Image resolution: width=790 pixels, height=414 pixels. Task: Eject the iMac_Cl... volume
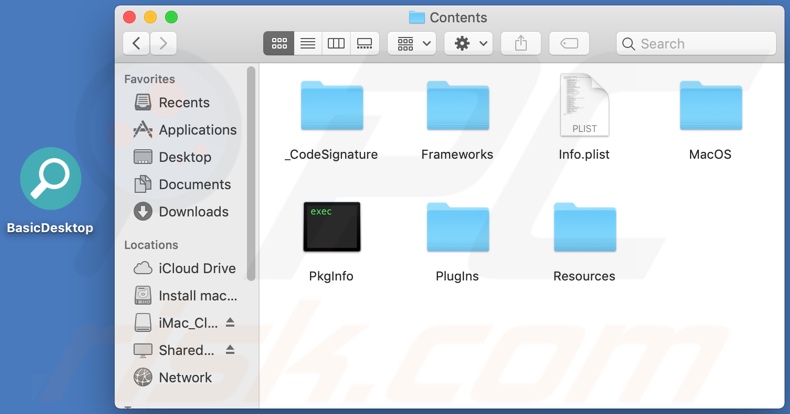pos(230,323)
